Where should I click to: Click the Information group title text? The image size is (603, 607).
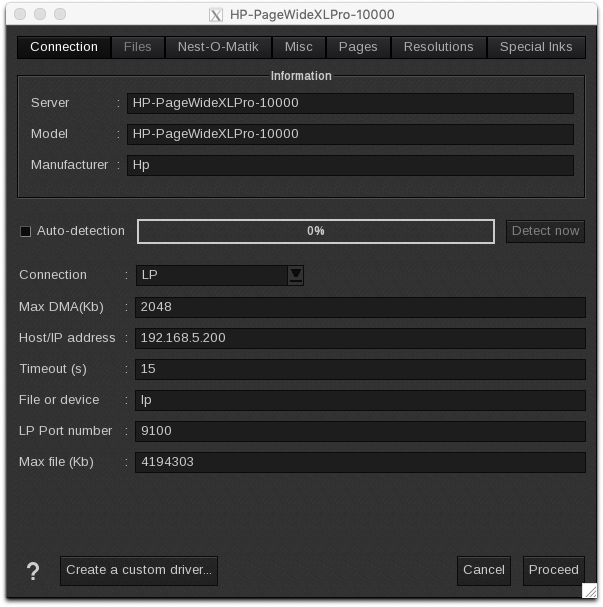[301, 76]
